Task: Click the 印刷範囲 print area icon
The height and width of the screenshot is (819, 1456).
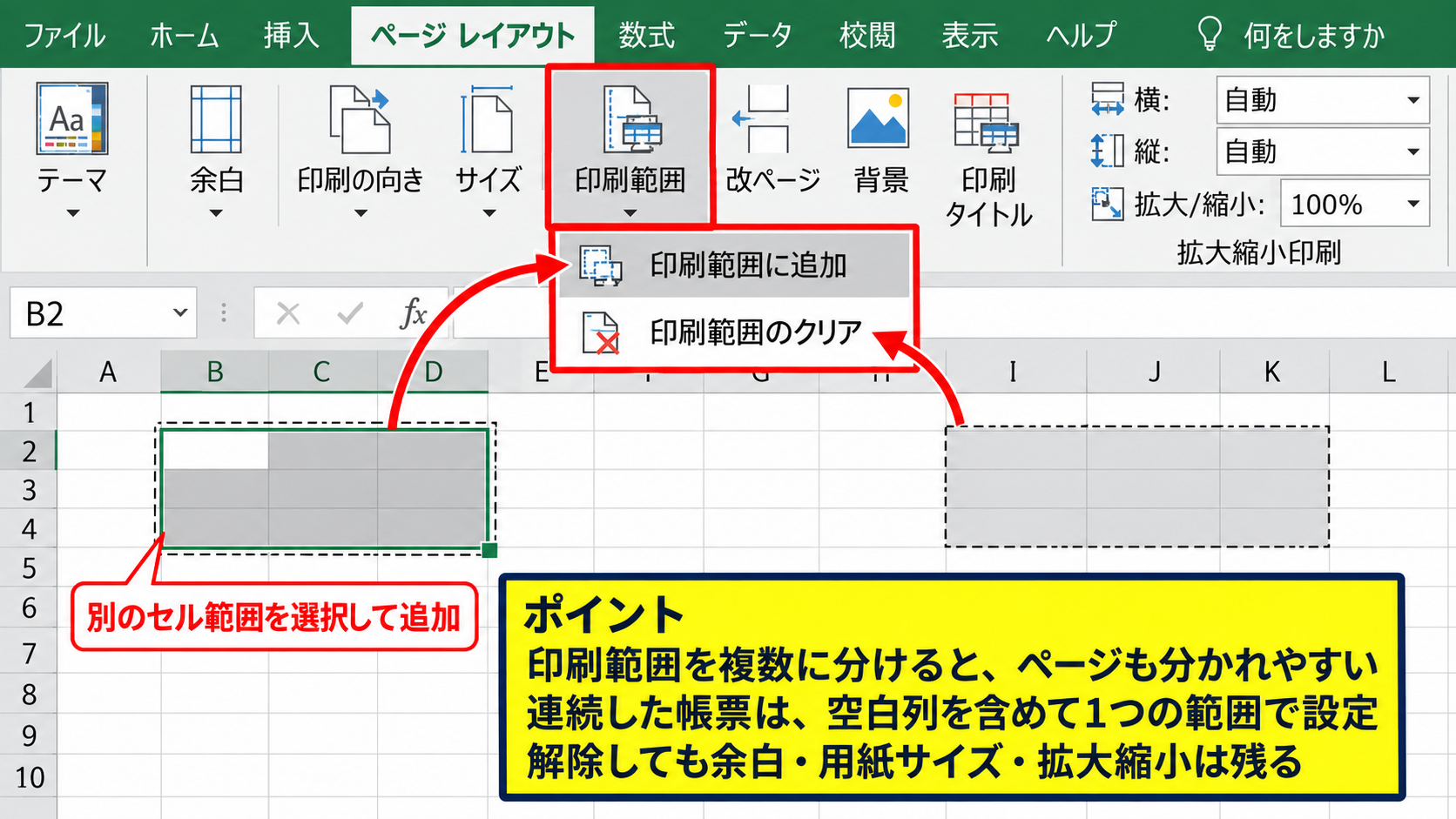Action: point(633,120)
